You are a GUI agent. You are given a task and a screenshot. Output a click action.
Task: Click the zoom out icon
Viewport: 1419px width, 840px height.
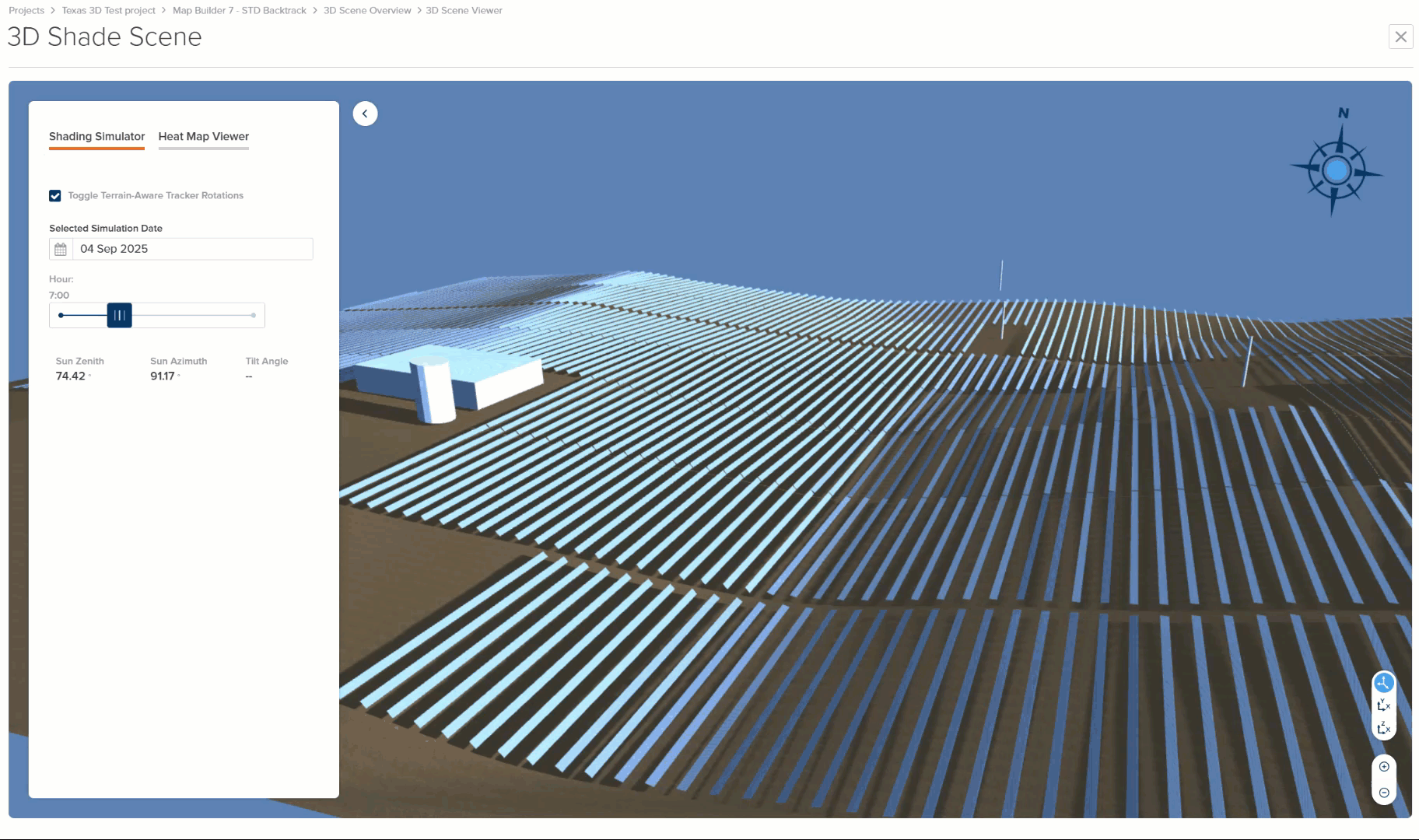(1384, 792)
